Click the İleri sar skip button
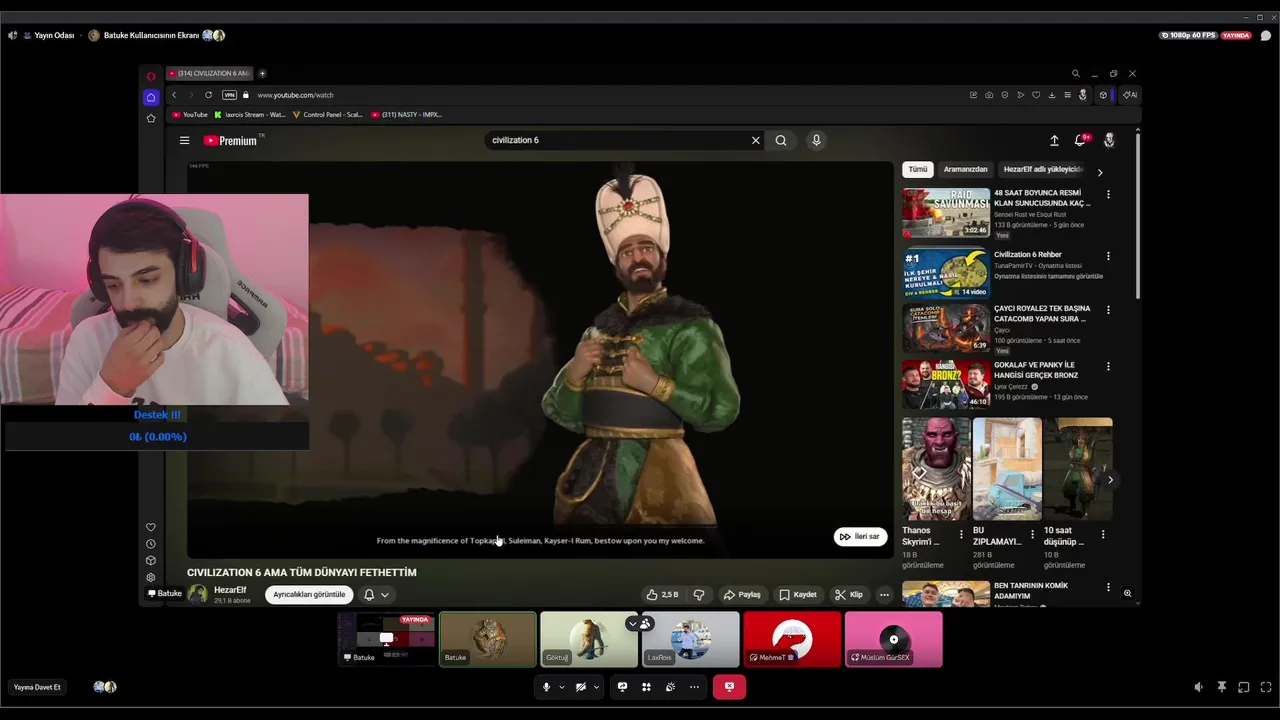This screenshot has height=720, width=1280. coord(860,537)
